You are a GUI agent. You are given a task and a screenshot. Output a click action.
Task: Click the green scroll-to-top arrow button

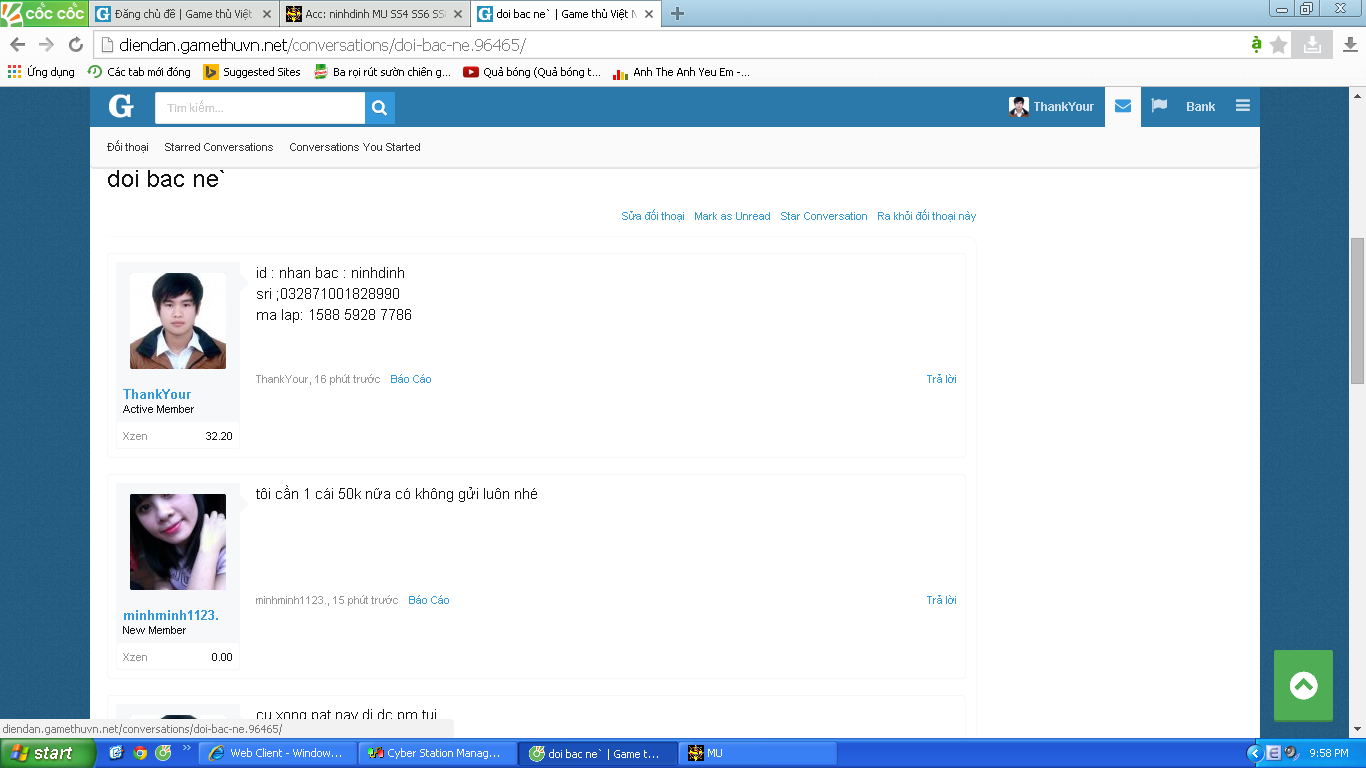pyautogui.click(x=1303, y=685)
